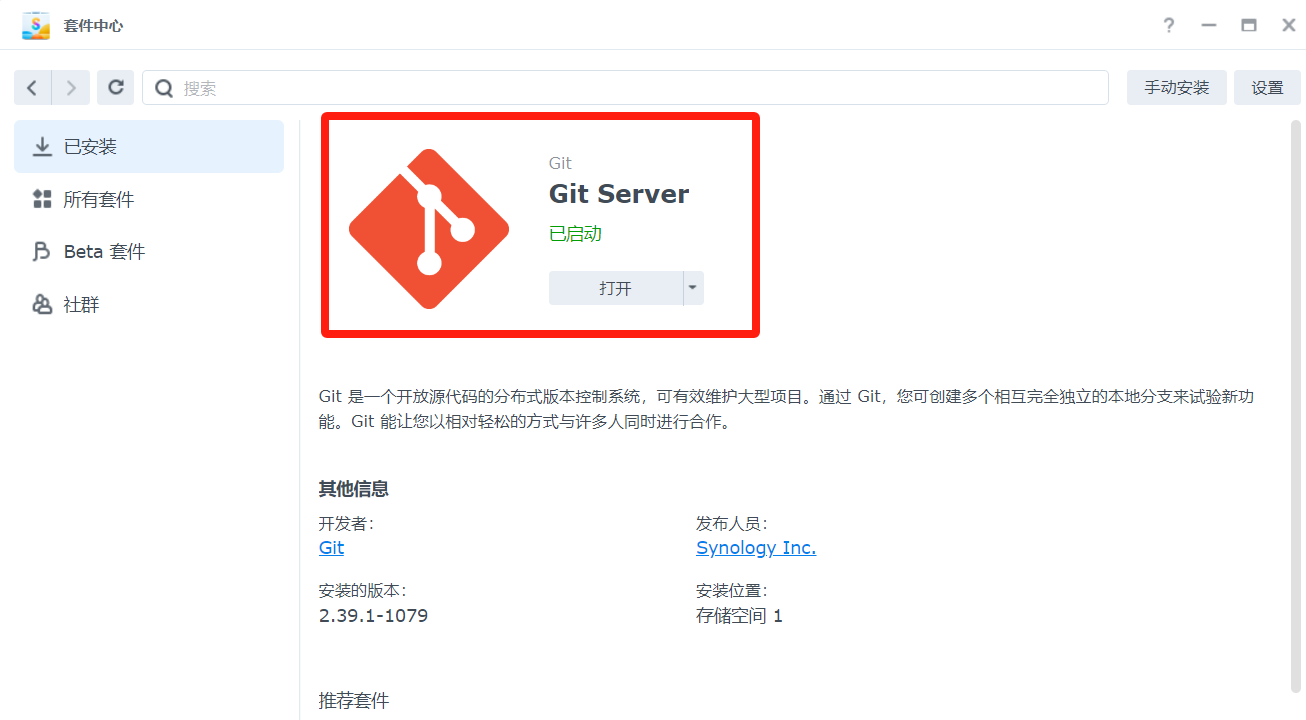The width and height of the screenshot is (1306, 720).
Task: Follow the Git developer link
Action: [x=331, y=548]
